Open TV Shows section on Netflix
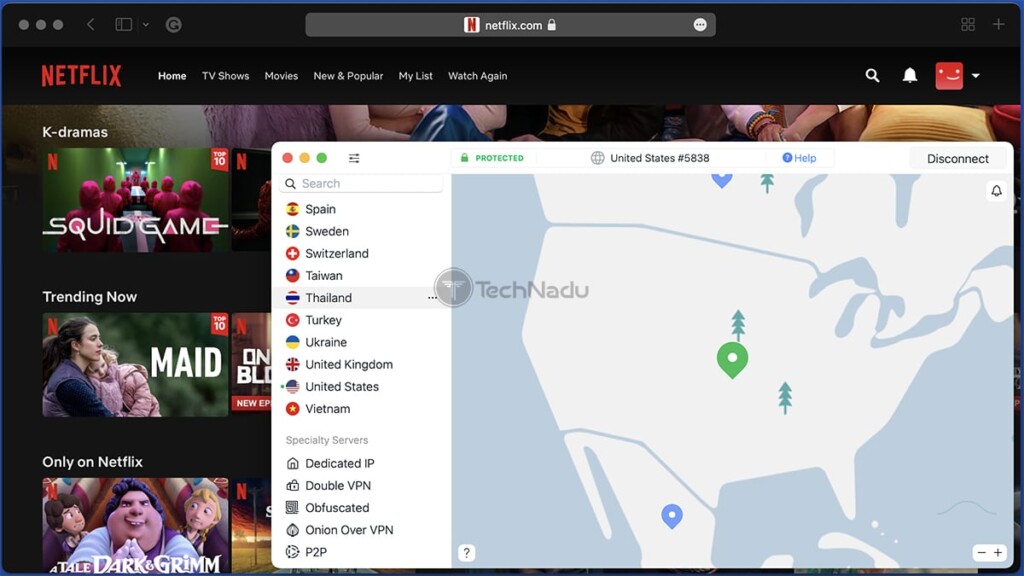The image size is (1024, 576). [x=225, y=76]
